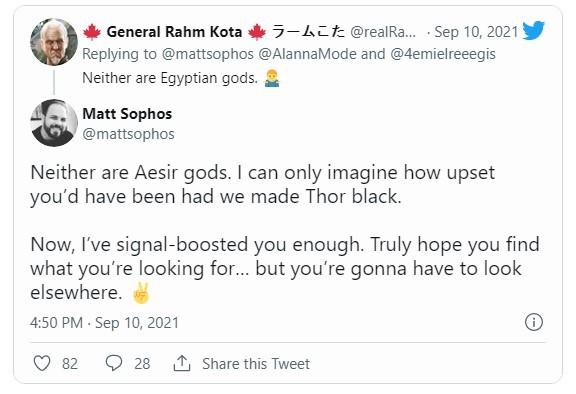
Task: Open Matt Sophos's profile picture
Action: click(54, 123)
